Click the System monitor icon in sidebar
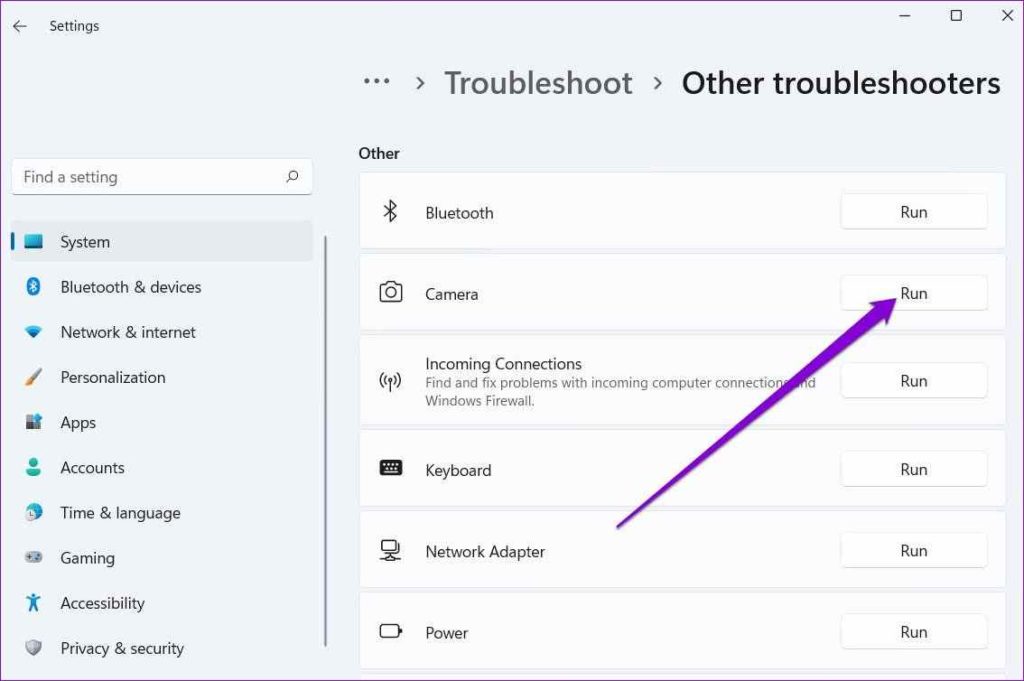The image size is (1024, 681). (33, 242)
